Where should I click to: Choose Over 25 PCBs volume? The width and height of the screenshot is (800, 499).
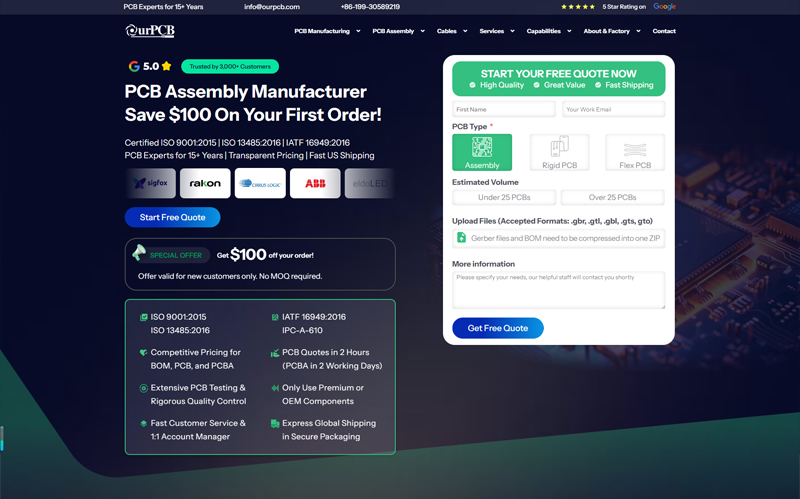tap(612, 197)
